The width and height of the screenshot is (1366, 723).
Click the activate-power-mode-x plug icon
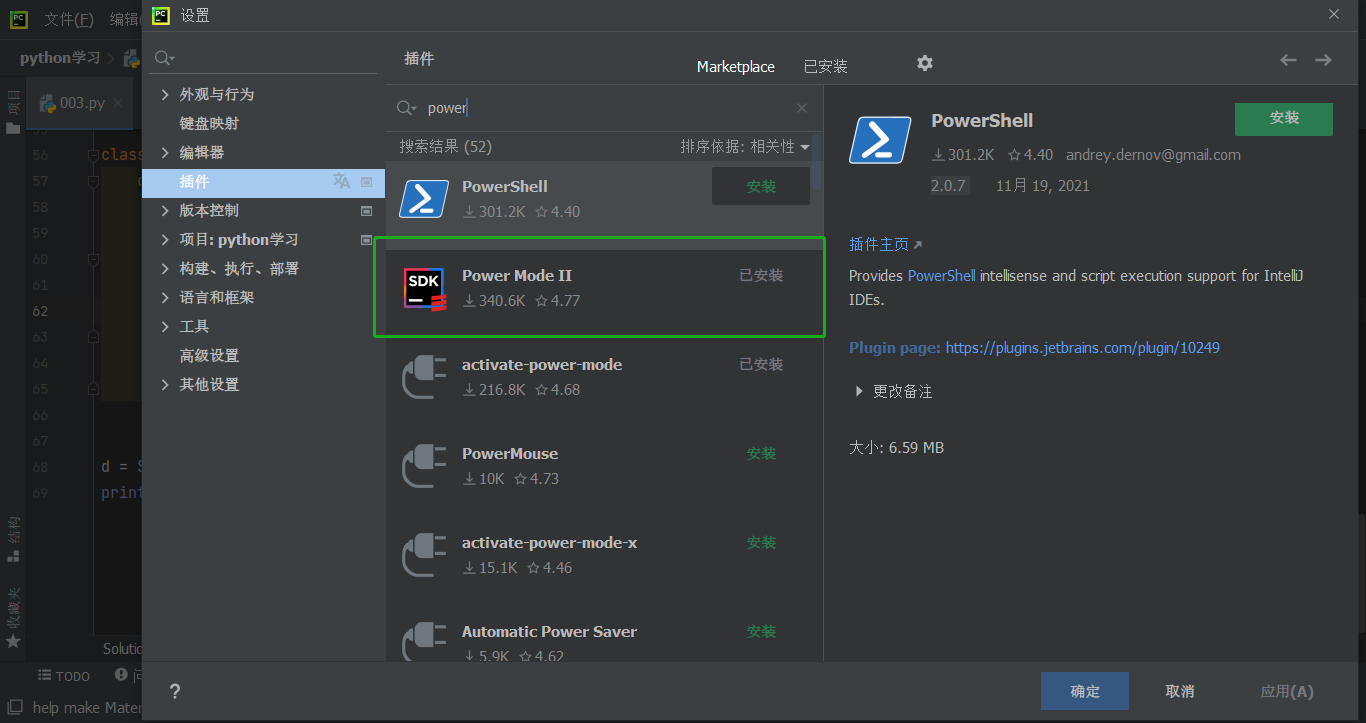pyautogui.click(x=424, y=555)
